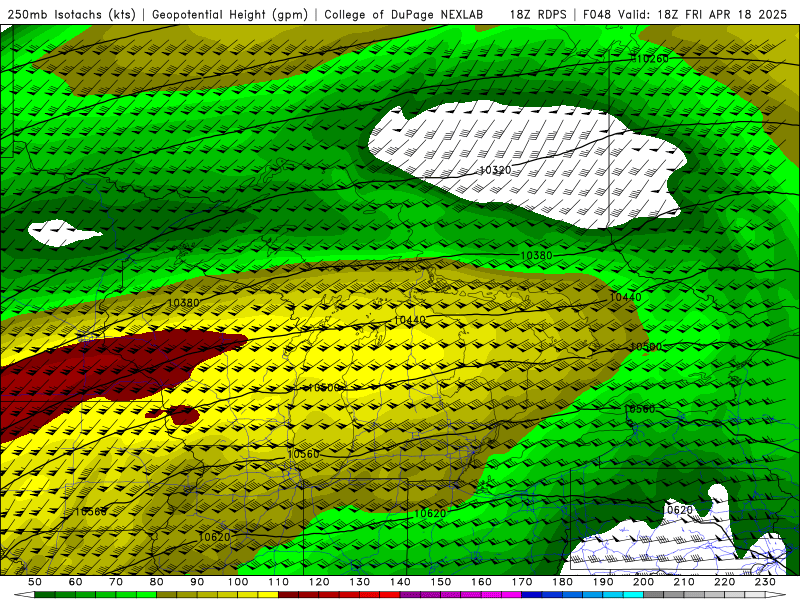
Task: Click the colorbar label 130
Action: click(360, 582)
